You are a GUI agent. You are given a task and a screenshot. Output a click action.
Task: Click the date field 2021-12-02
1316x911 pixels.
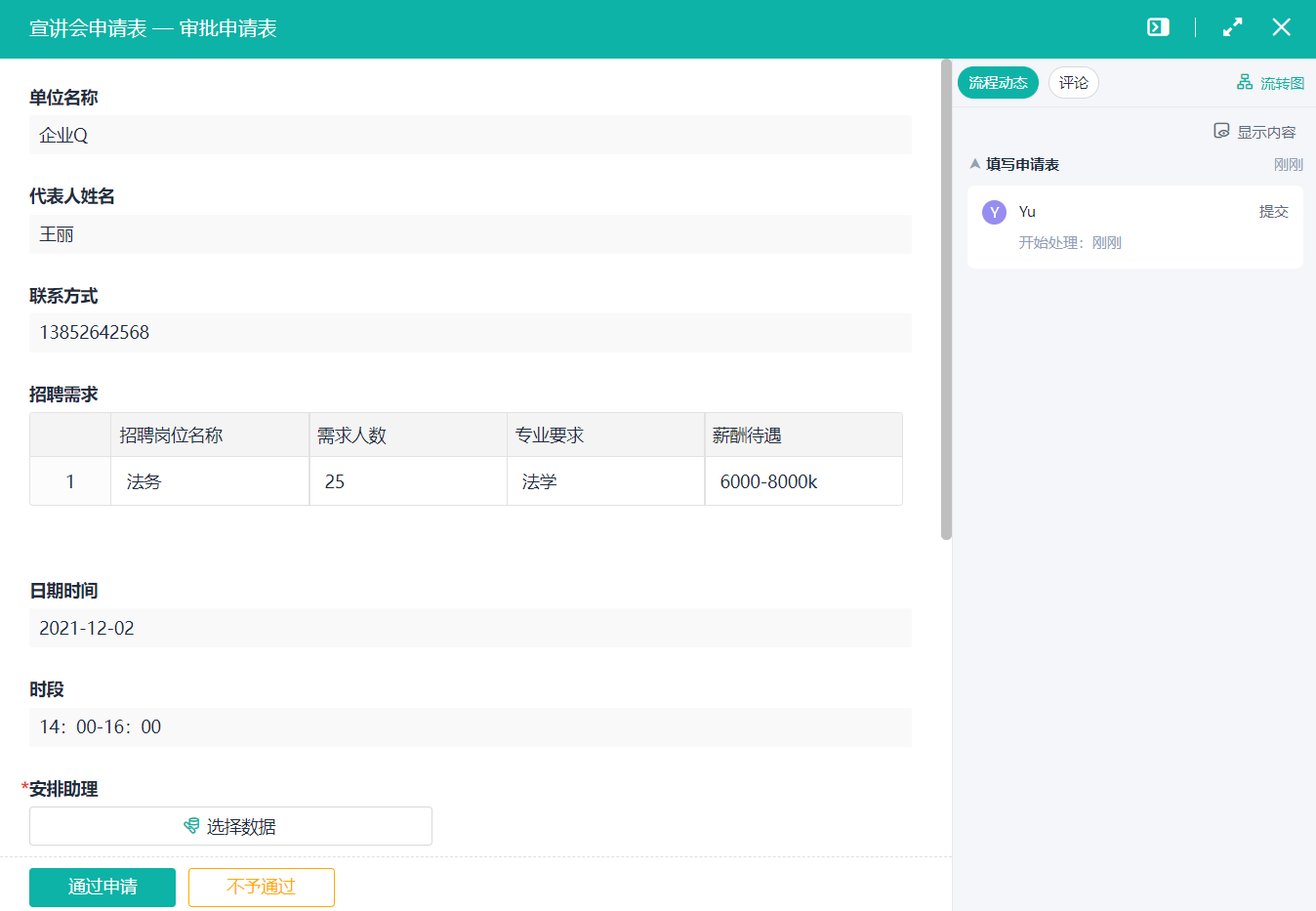coord(470,628)
